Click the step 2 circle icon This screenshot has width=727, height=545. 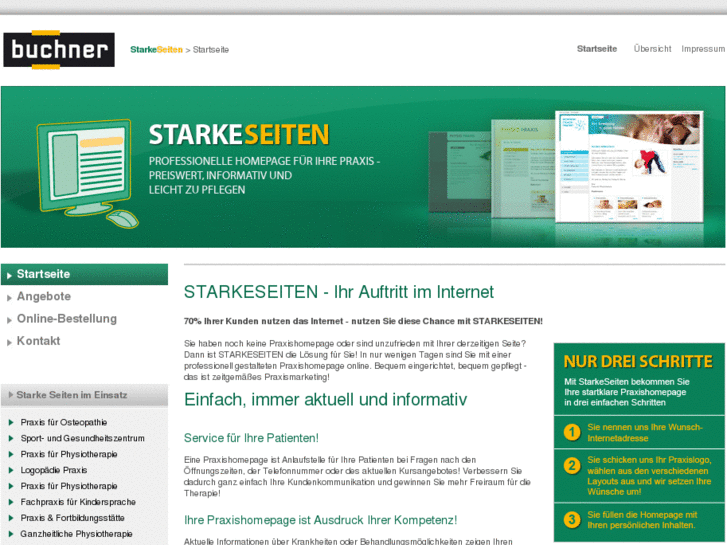[x=572, y=465]
